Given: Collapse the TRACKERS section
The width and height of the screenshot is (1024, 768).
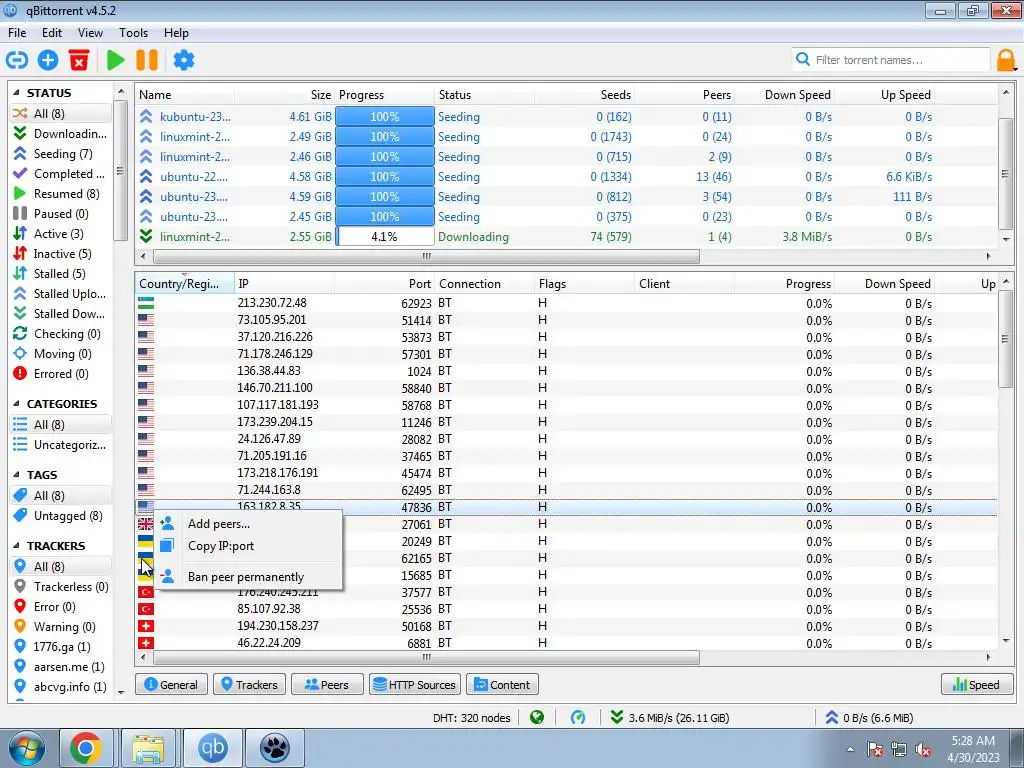Looking at the screenshot, I should pos(16,545).
